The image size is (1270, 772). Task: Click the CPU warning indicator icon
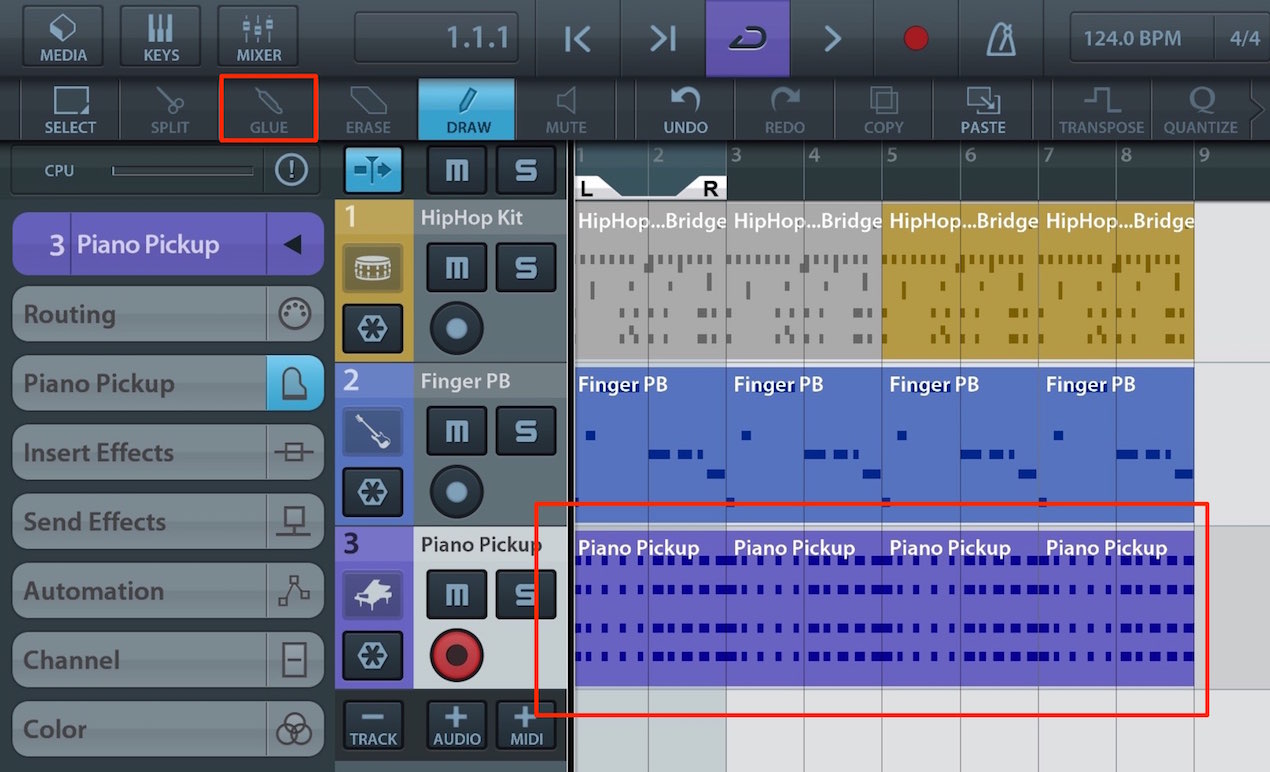pos(291,171)
